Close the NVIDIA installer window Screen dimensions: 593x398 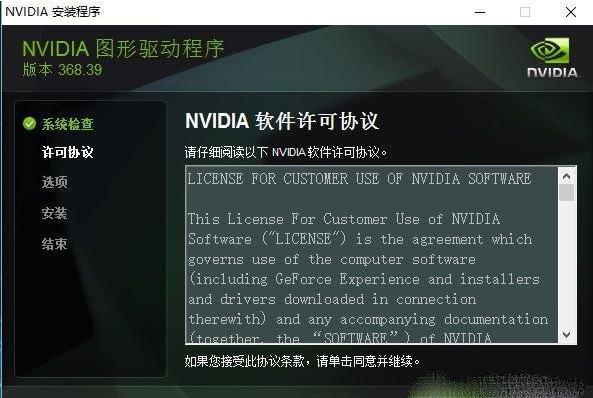571,12
